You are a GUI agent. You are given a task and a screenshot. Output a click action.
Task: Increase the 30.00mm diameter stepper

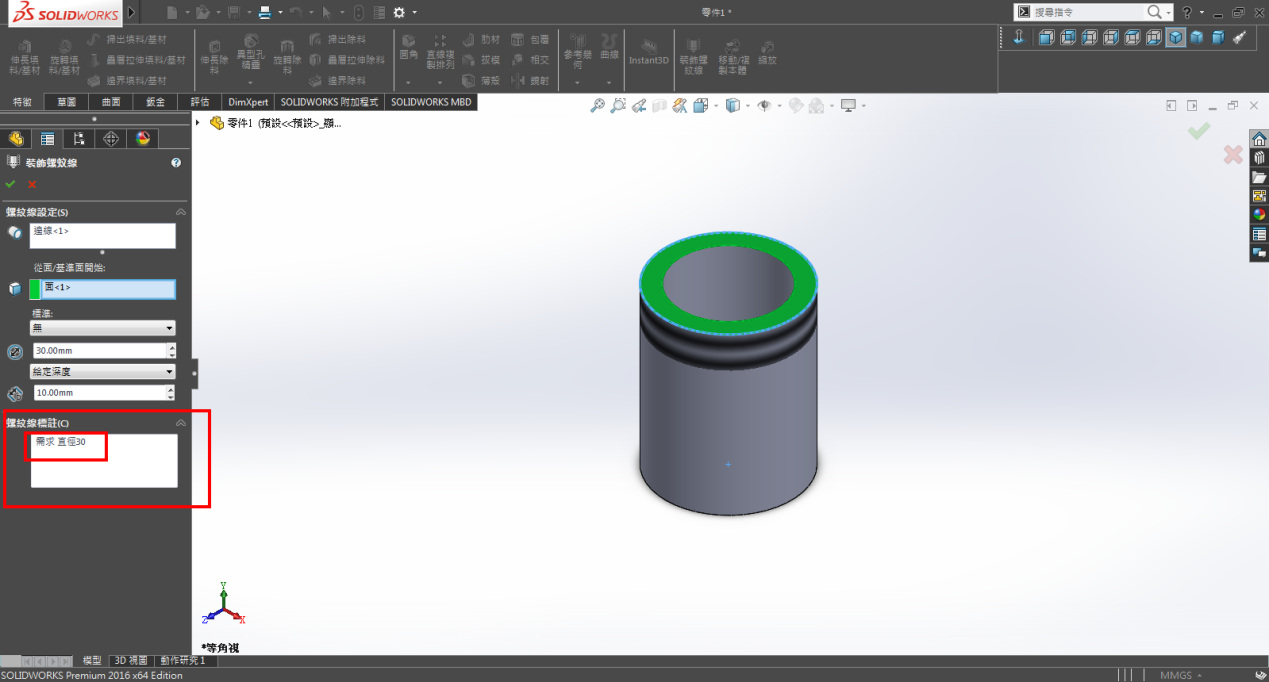pos(172,347)
